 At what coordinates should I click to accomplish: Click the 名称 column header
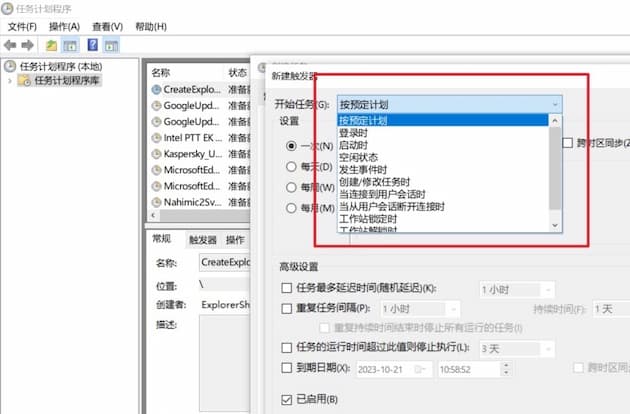pyautogui.click(x=162, y=72)
